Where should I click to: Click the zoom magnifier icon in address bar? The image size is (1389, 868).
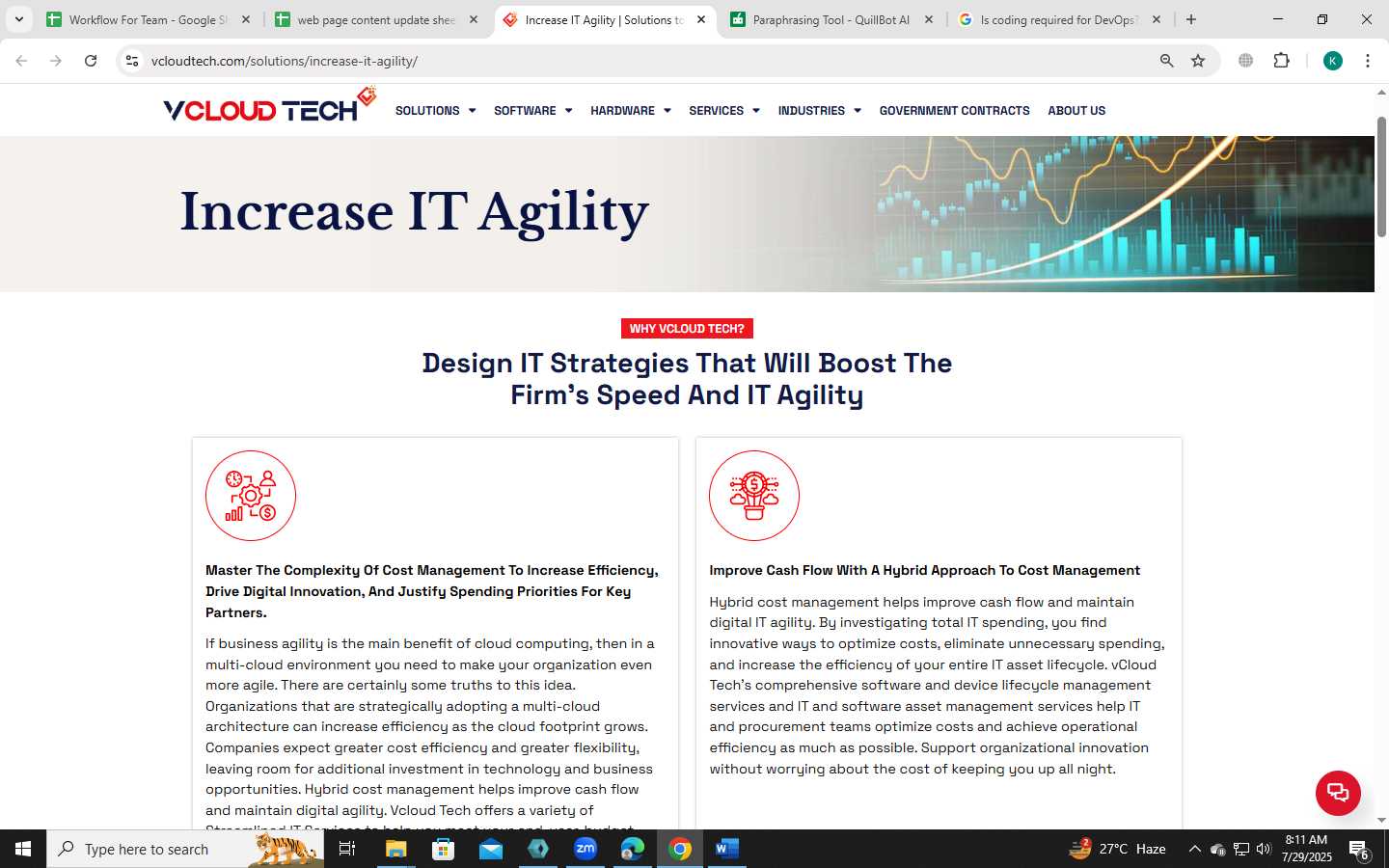click(x=1167, y=61)
